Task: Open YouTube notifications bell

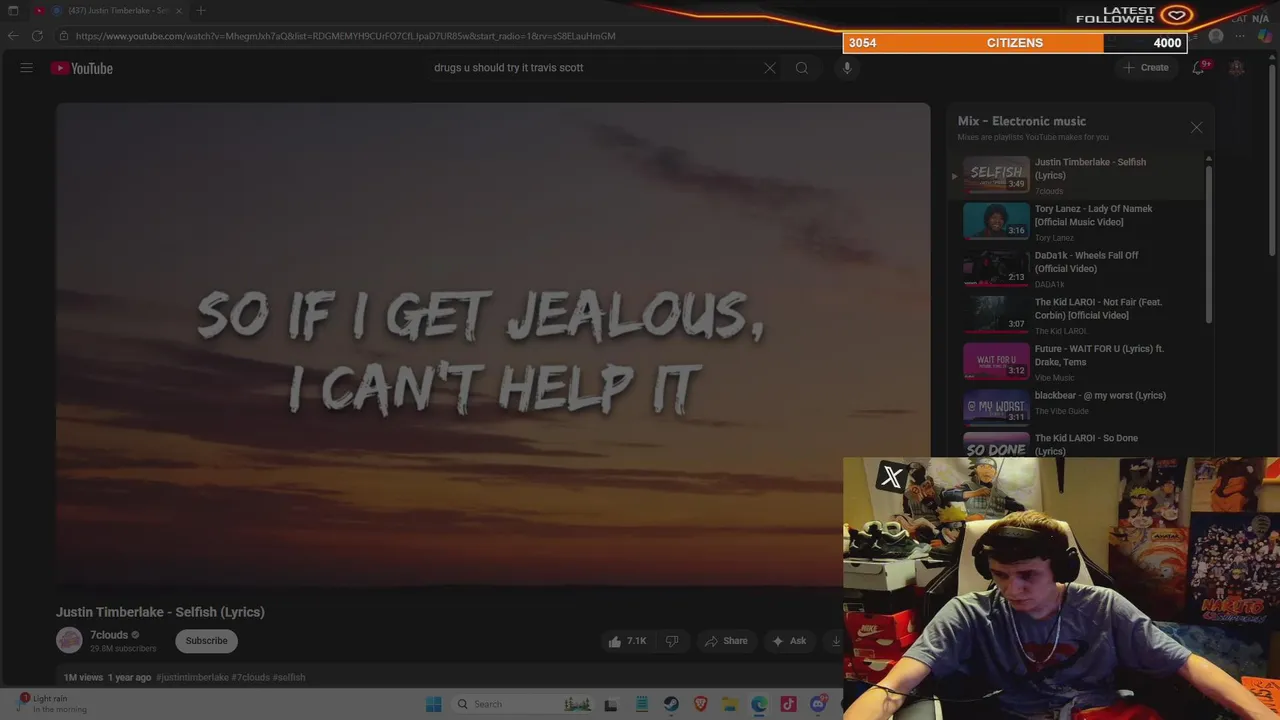Action: click(1199, 68)
